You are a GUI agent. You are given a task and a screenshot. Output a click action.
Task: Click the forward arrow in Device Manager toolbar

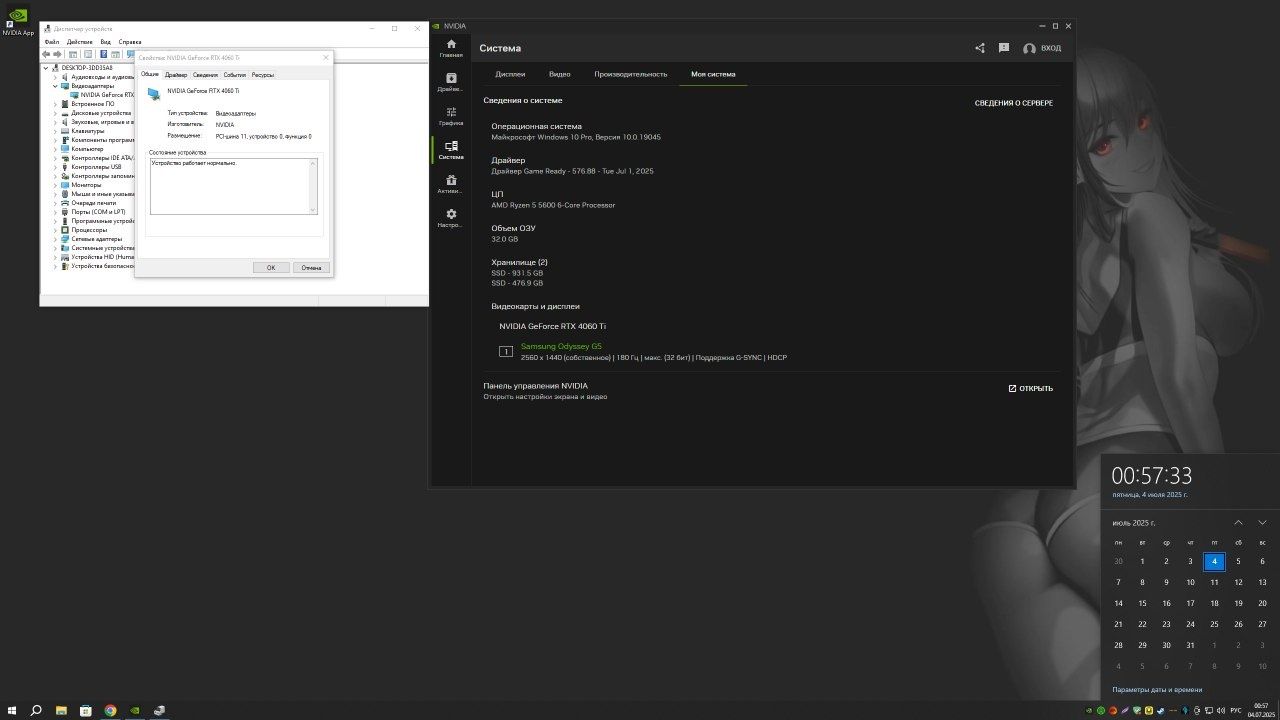[x=57, y=54]
